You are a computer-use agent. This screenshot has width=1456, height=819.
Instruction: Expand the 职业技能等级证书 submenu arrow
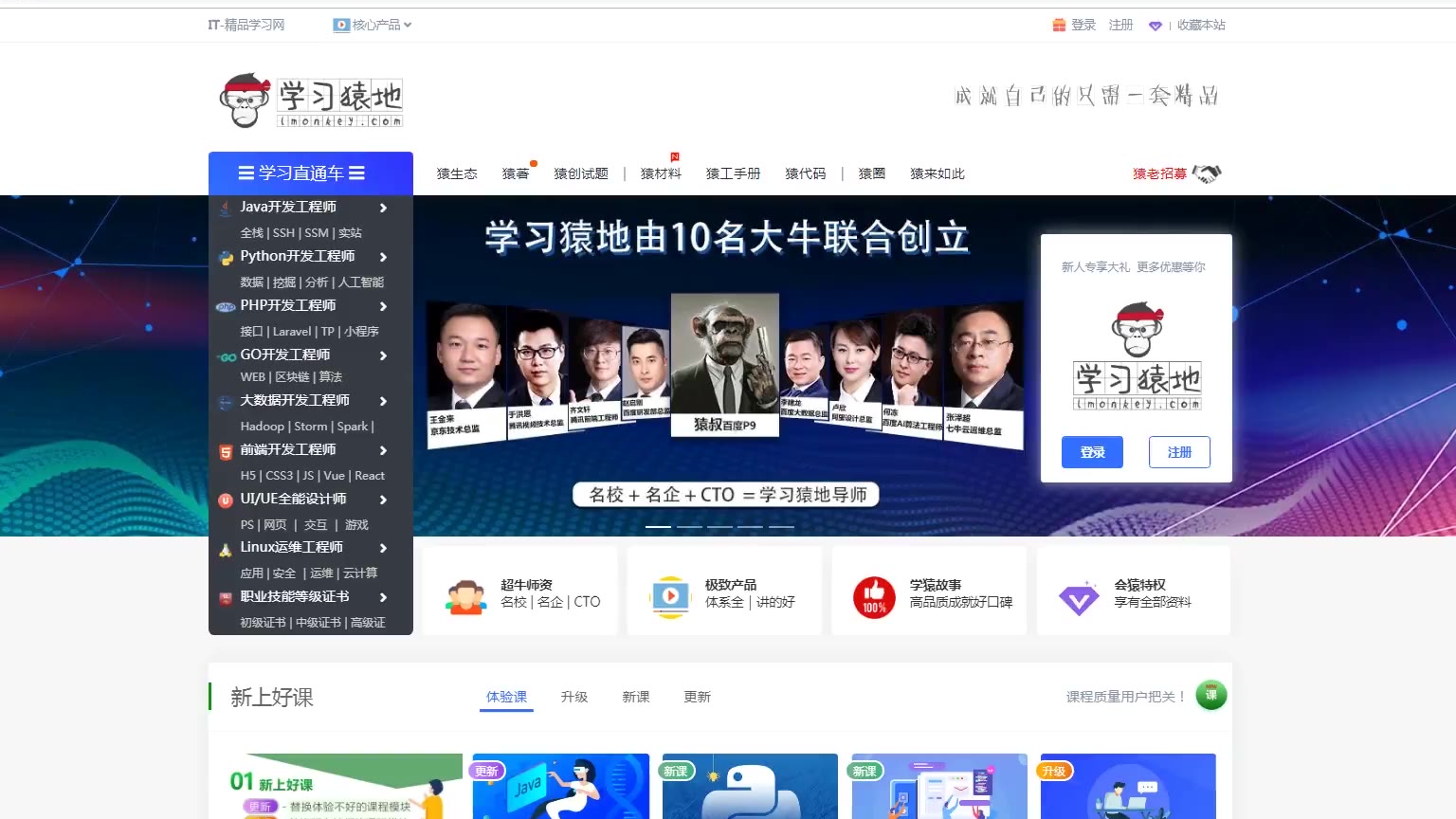click(x=383, y=597)
